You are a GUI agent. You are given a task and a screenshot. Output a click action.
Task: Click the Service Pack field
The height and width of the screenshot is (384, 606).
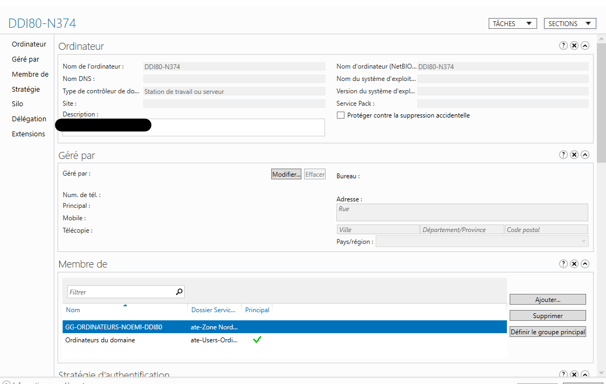(x=503, y=104)
